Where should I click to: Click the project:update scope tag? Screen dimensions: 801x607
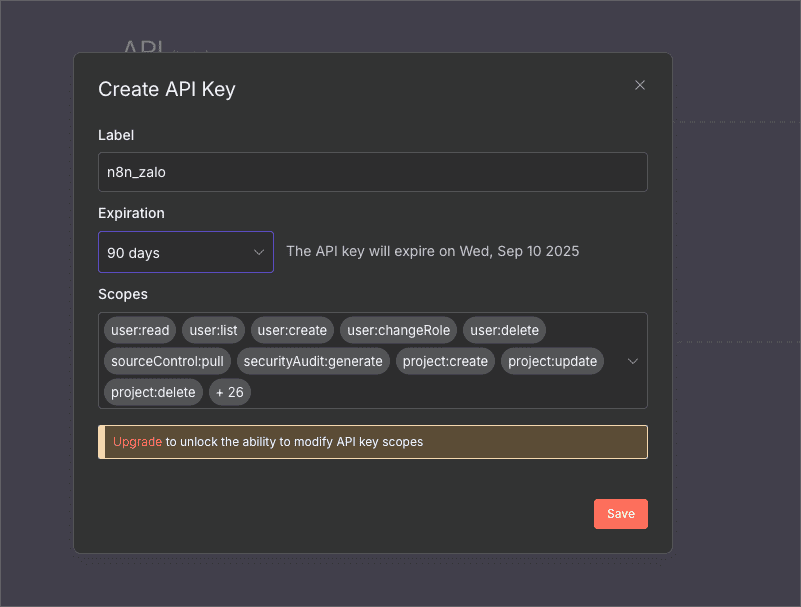coord(552,361)
